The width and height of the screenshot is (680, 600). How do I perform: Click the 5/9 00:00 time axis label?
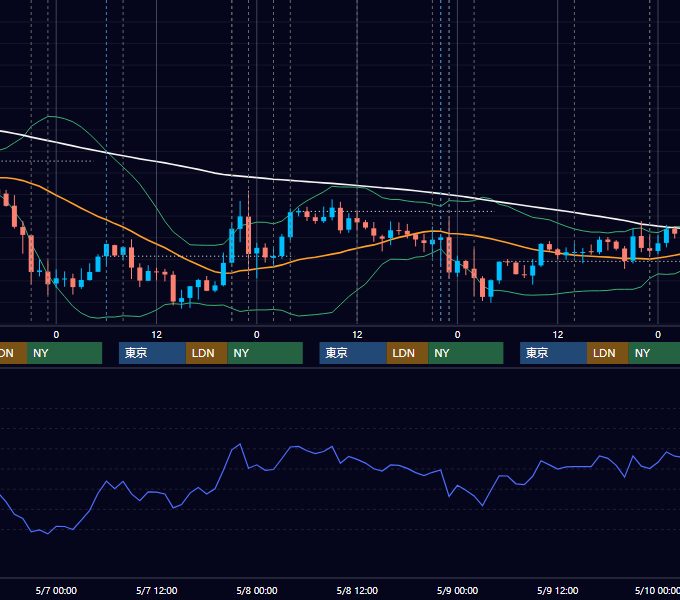(458, 590)
